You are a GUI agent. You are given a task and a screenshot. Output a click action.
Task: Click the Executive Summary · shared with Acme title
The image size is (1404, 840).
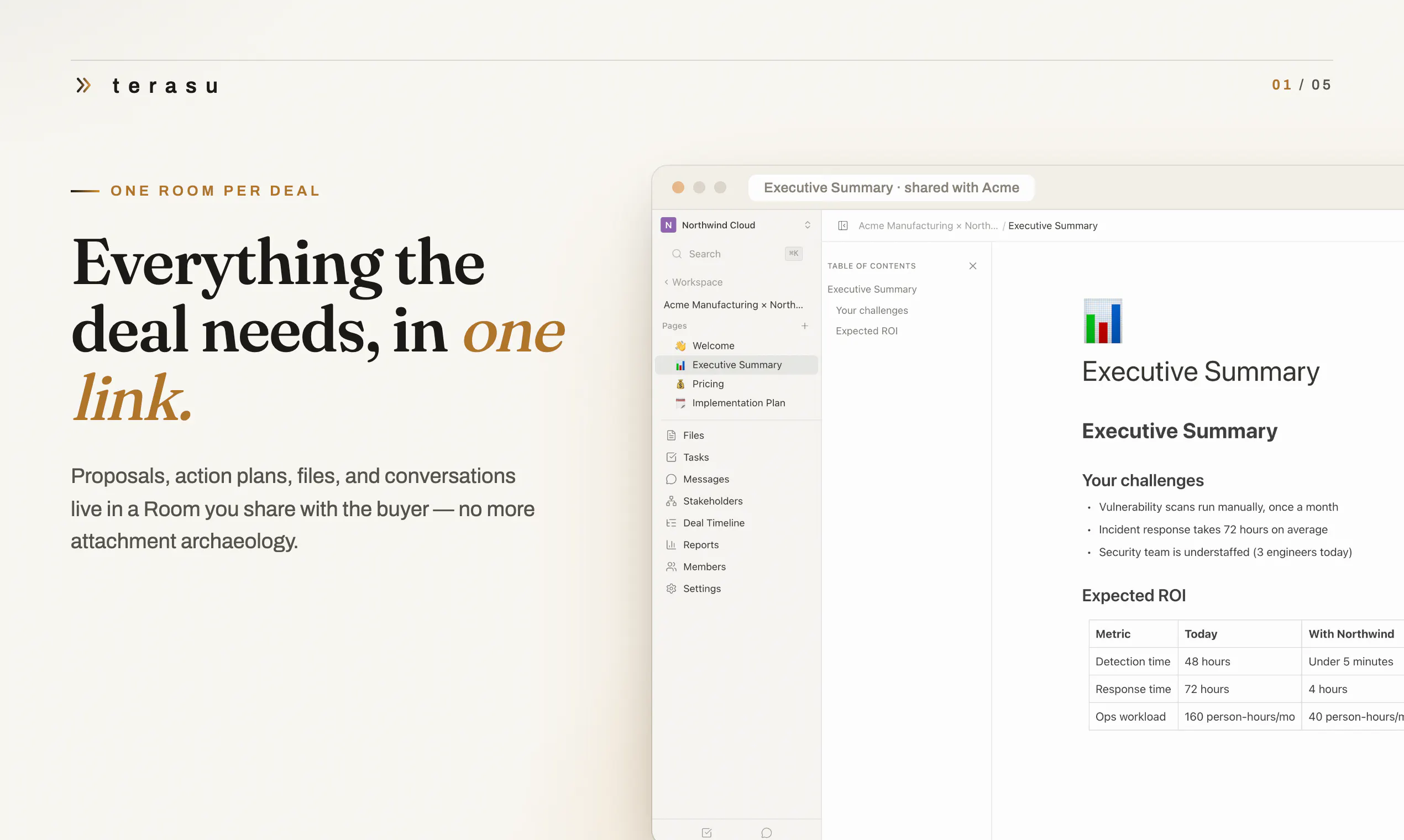click(x=891, y=188)
